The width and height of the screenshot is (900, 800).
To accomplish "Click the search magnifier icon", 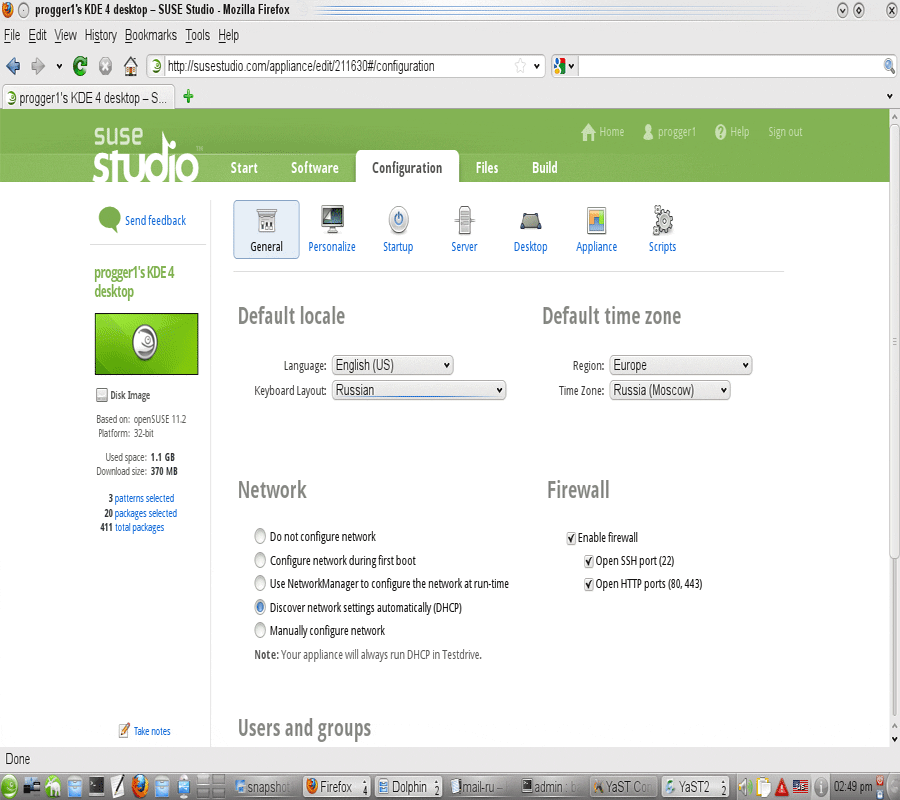I will (x=889, y=66).
